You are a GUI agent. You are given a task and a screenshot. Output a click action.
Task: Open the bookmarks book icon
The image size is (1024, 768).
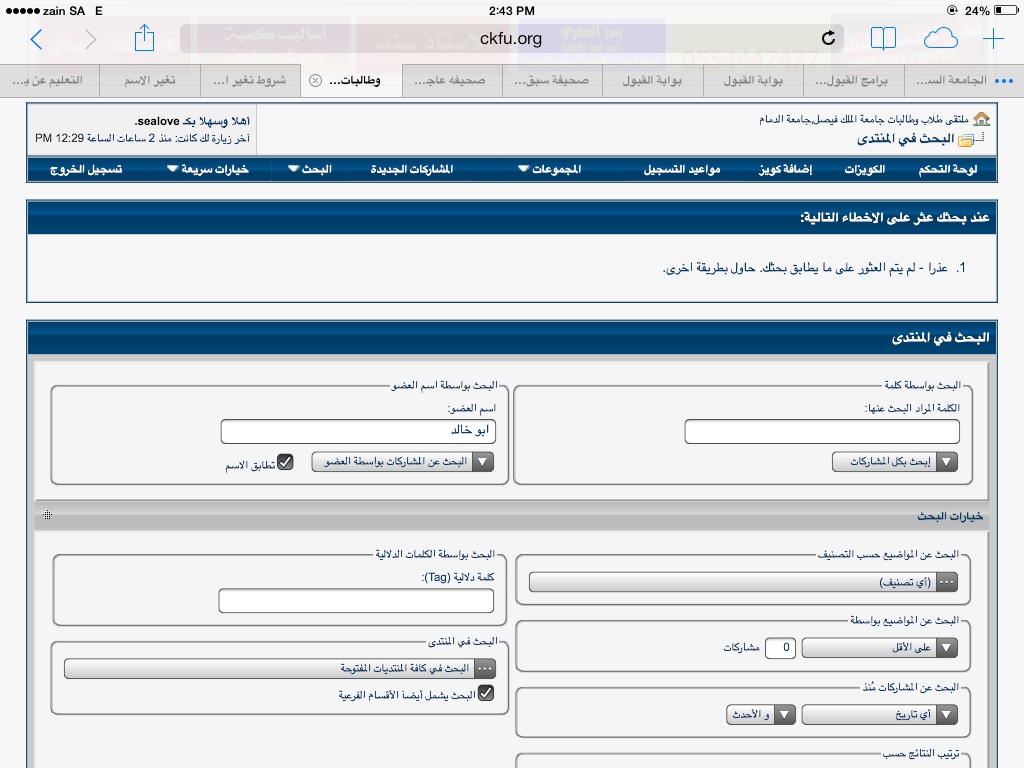pos(883,39)
